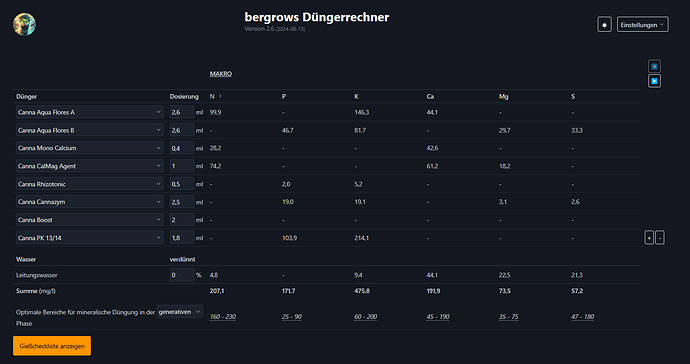690x364 pixels.
Task: Open the generativen phase dropdown
Action: coord(180,312)
